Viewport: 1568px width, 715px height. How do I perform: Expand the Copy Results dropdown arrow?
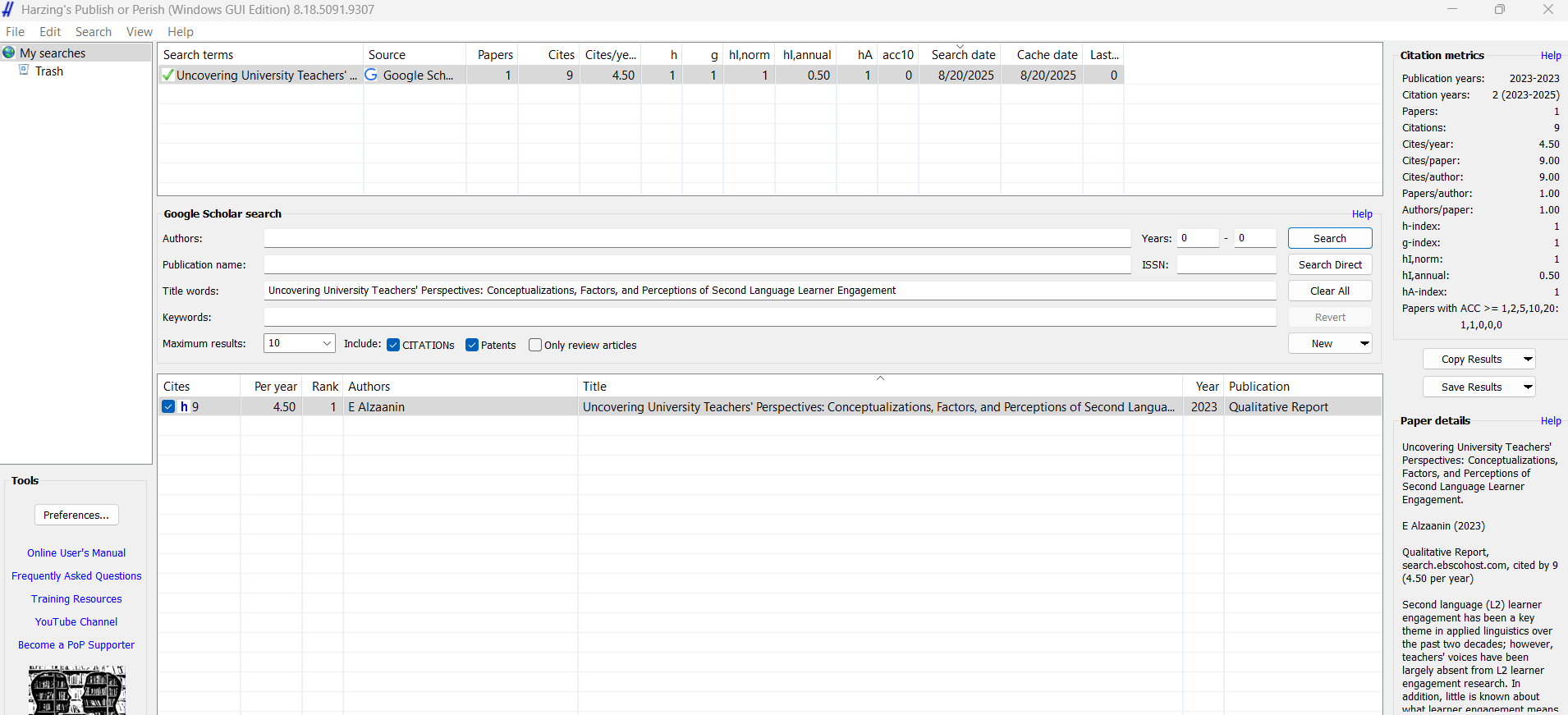click(1527, 360)
